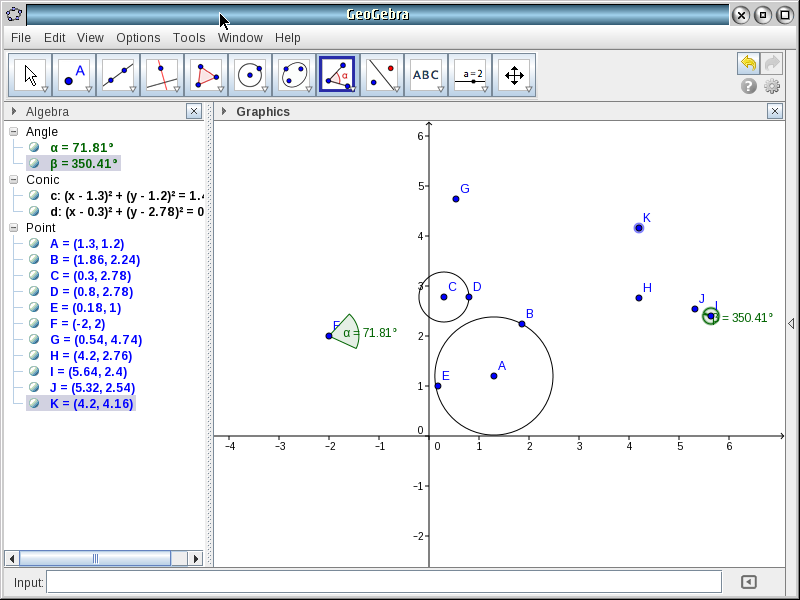Viewport: 800px width, 600px height.
Task: Collapse the Point group in Algebra view
Action: [13, 227]
